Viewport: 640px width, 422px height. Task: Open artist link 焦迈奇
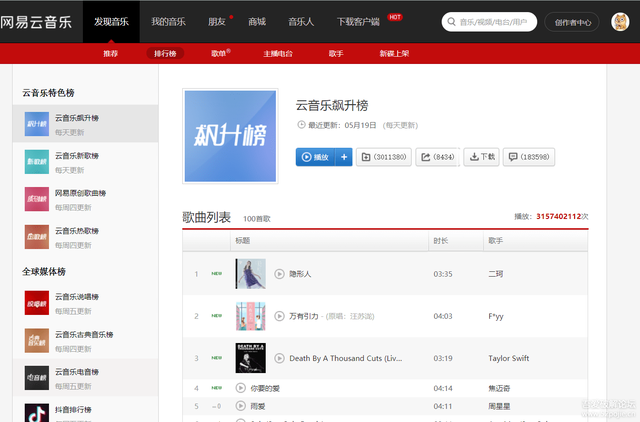(499, 388)
